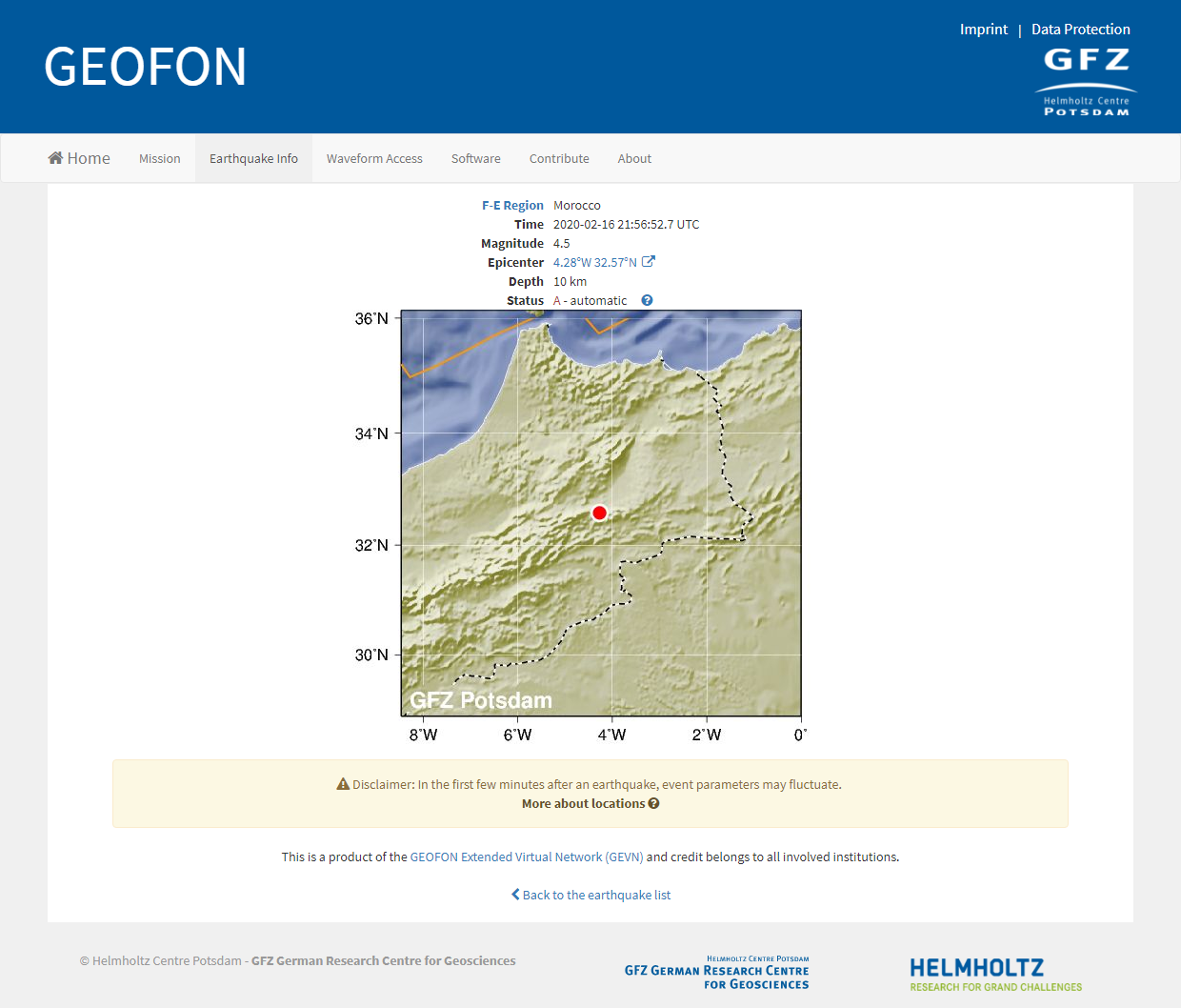Open the Imprint link
Viewport: 1181px width, 1008px height.
coord(983,30)
